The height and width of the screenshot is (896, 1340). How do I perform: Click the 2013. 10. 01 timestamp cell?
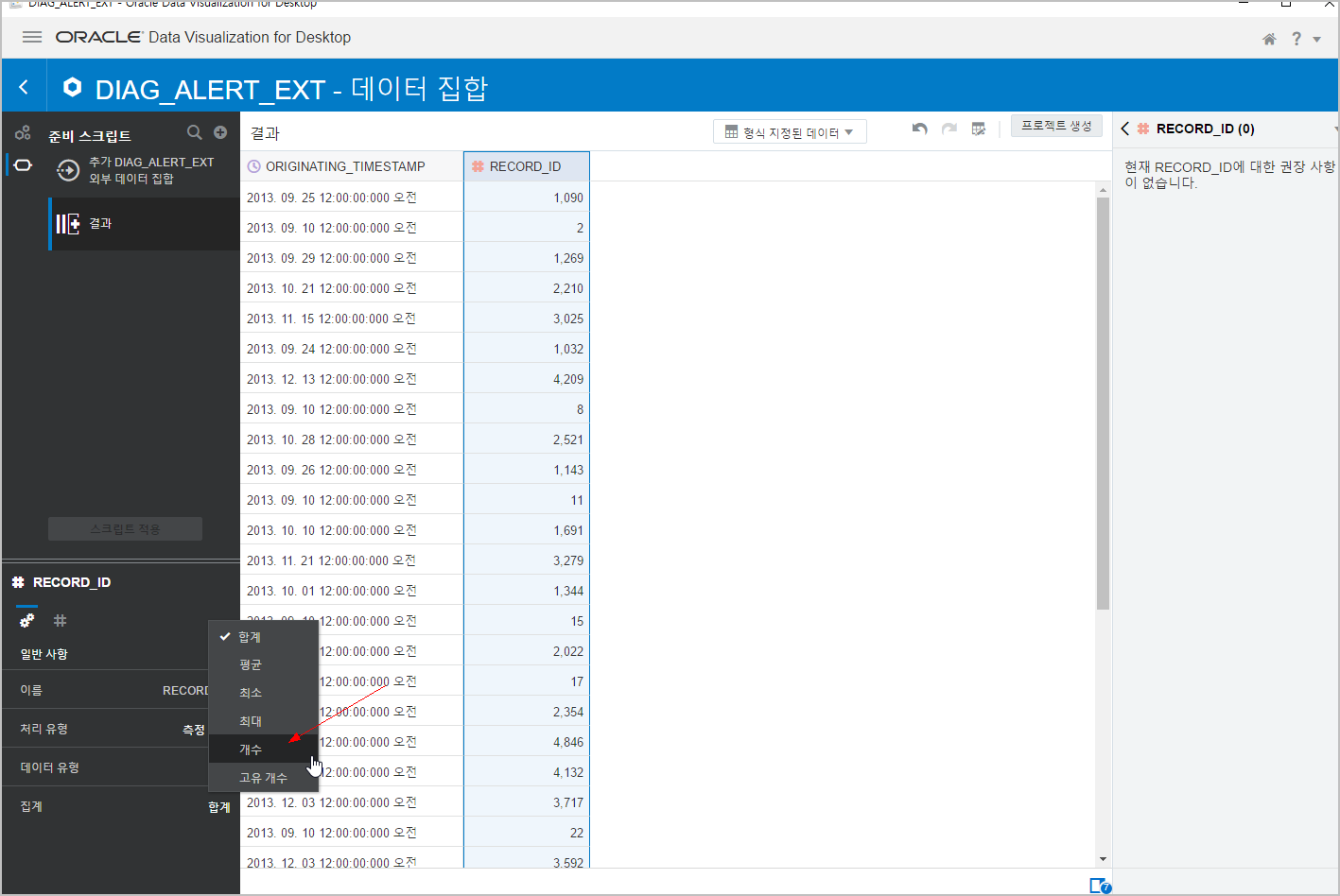352,591
